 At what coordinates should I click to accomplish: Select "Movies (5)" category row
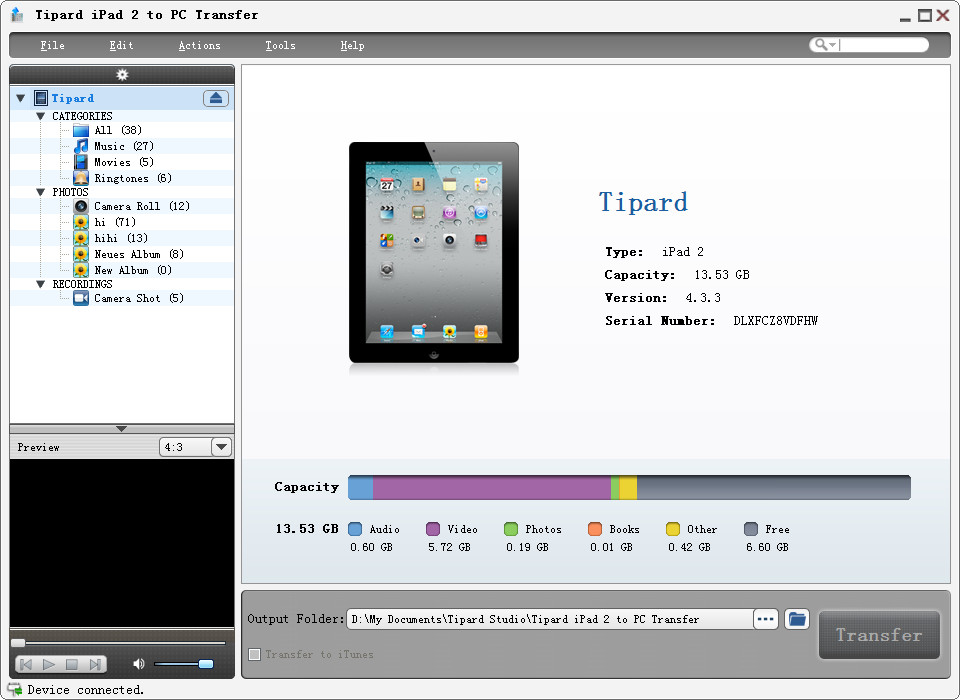124,162
